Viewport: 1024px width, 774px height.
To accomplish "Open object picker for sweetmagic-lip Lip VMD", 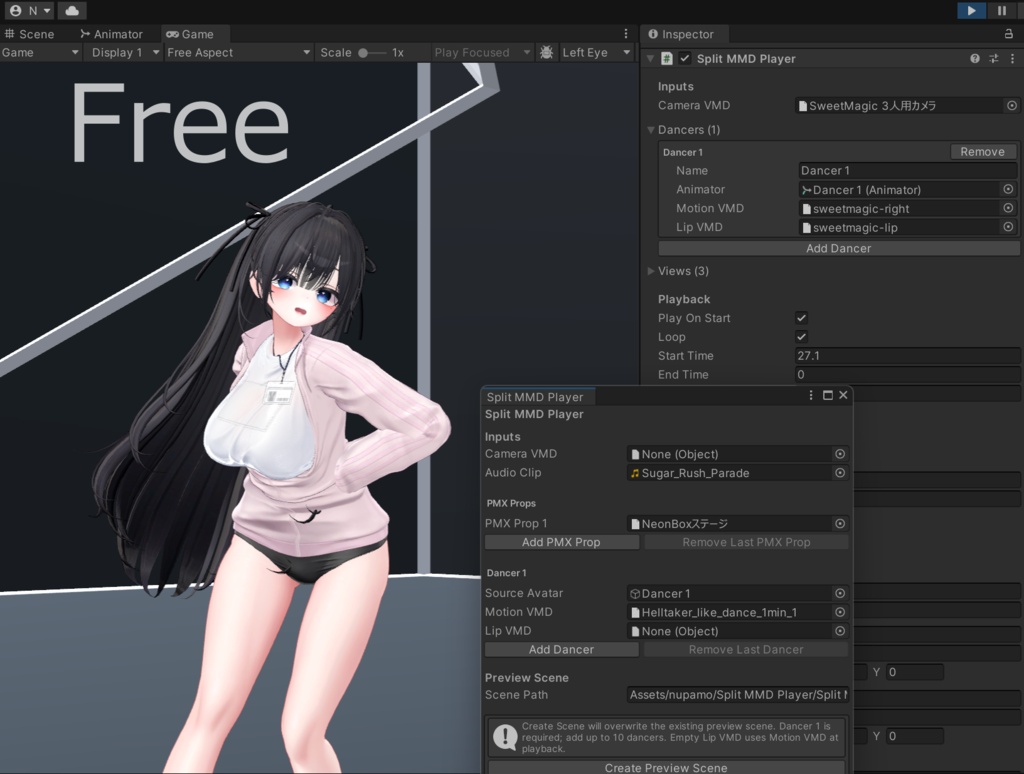I will point(1008,227).
